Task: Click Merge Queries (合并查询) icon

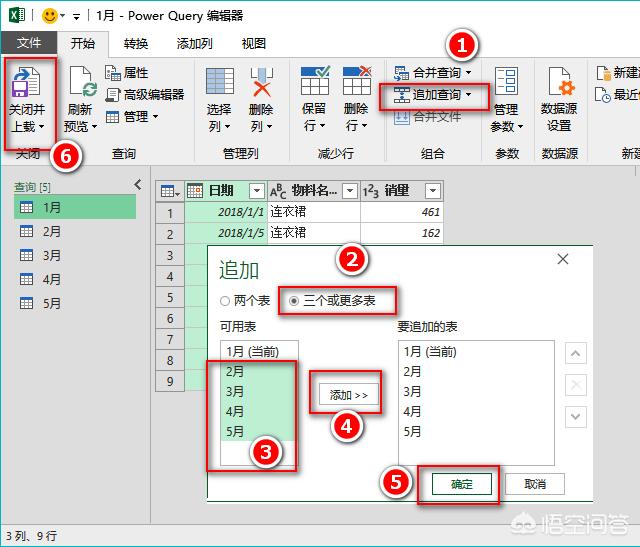Action: click(401, 73)
